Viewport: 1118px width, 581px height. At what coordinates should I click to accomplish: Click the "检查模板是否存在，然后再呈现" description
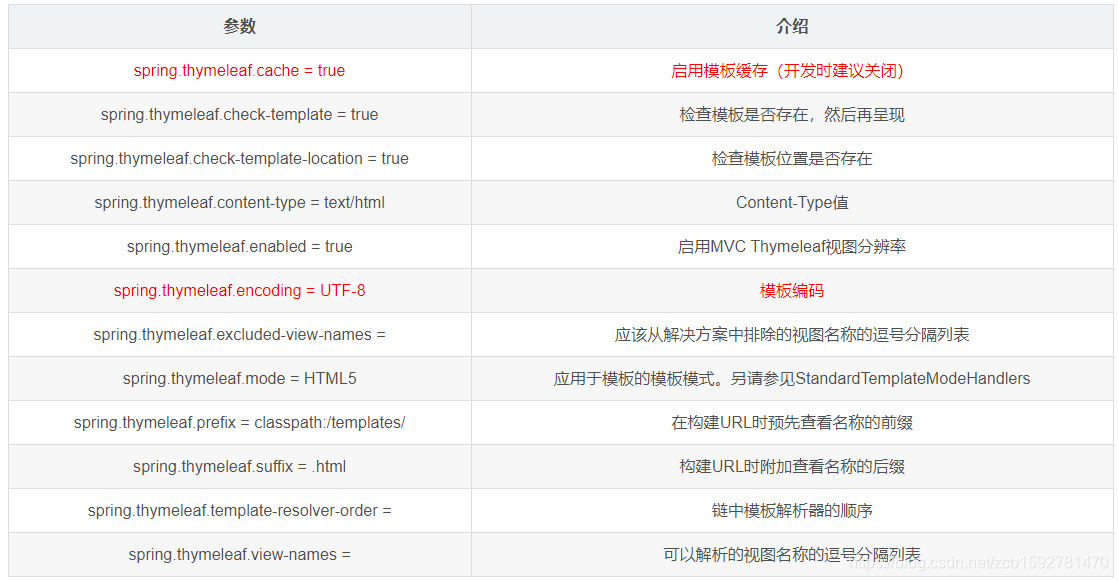tap(790, 114)
